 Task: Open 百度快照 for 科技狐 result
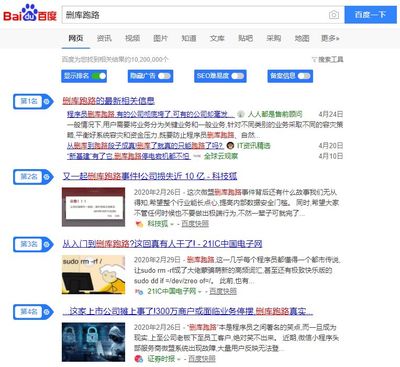[x=195, y=224]
